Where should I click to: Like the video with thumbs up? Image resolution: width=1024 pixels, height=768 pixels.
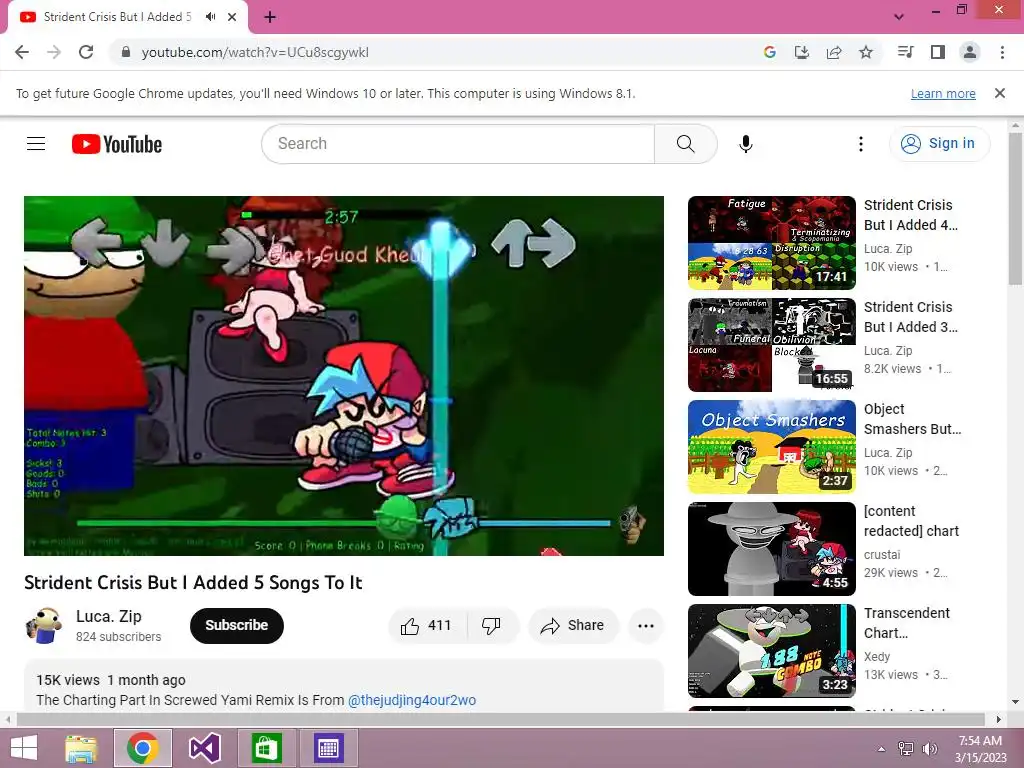tap(426, 626)
